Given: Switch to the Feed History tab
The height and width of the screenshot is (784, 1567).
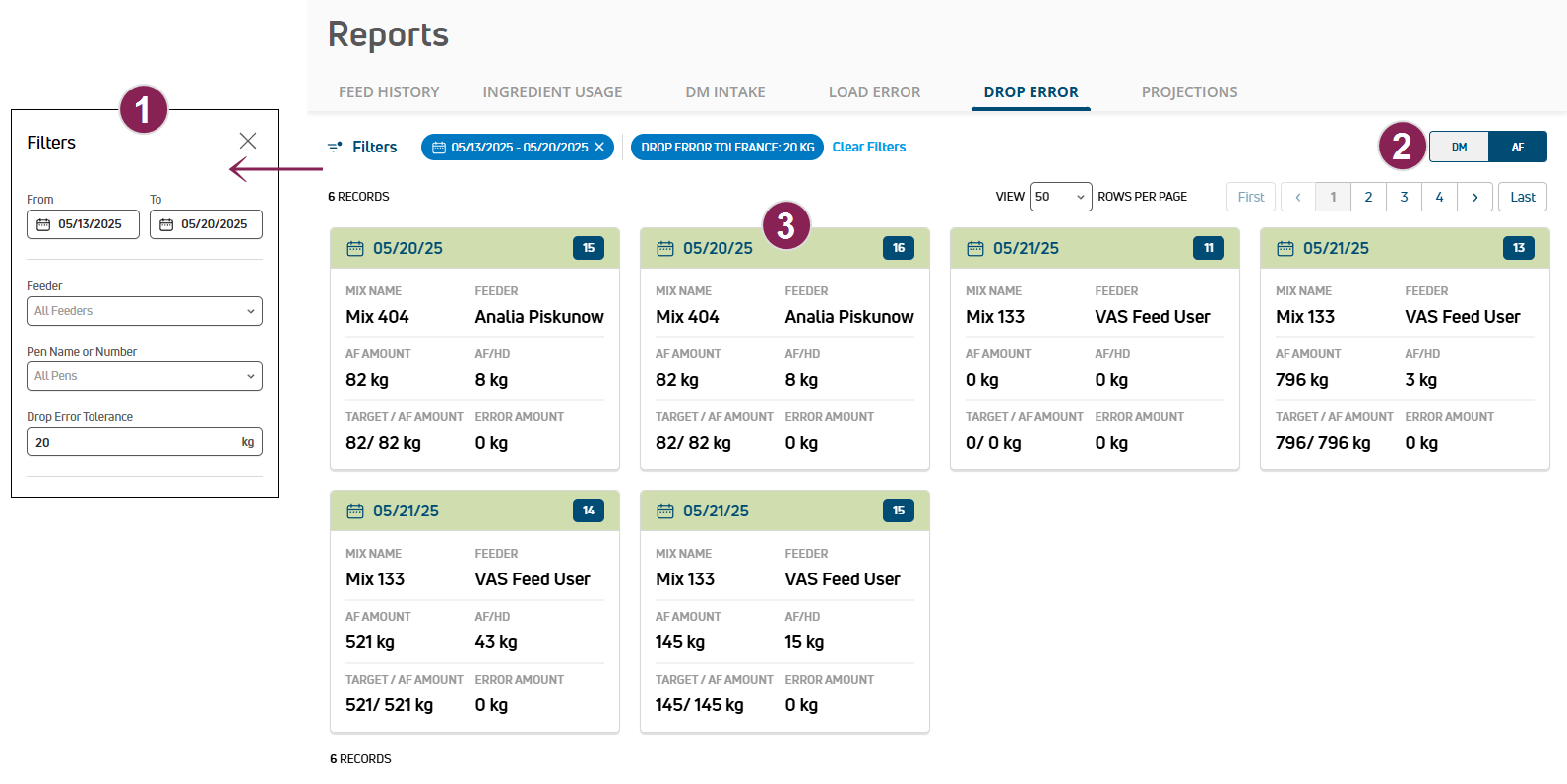Looking at the screenshot, I should coord(389,92).
